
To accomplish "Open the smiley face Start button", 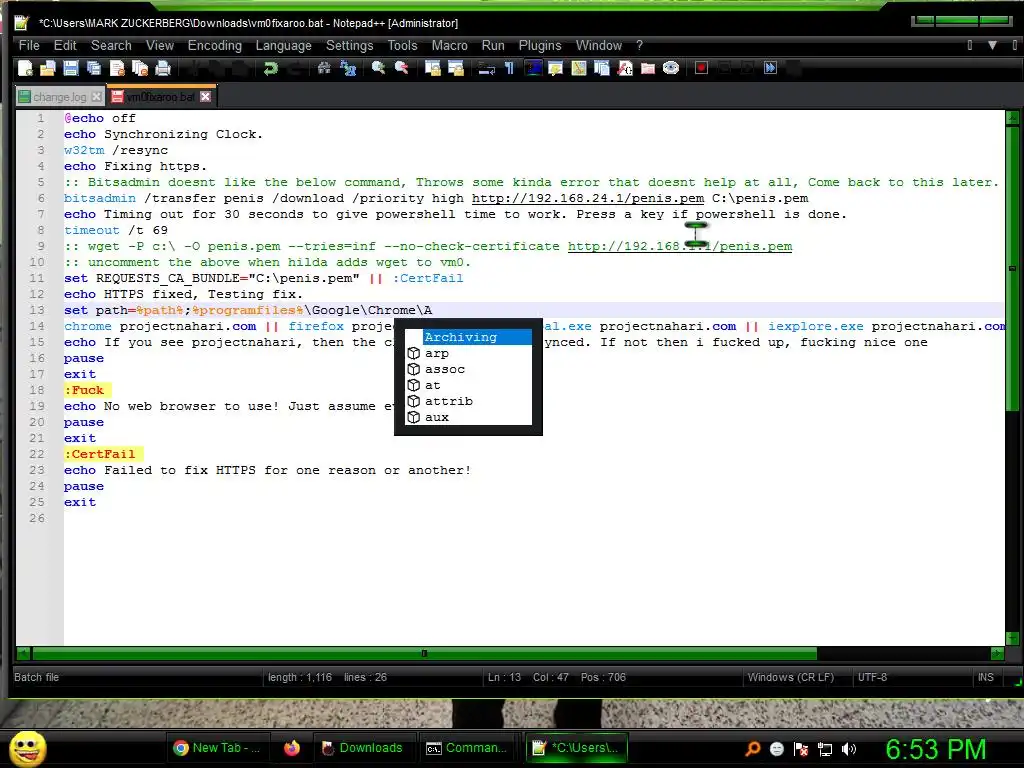I will (x=27, y=748).
